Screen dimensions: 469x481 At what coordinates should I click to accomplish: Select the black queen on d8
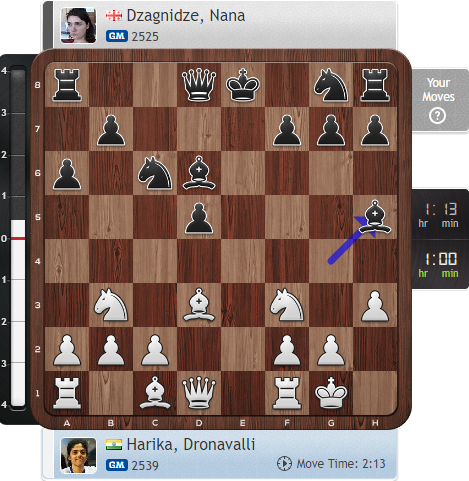[x=199, y=85]
